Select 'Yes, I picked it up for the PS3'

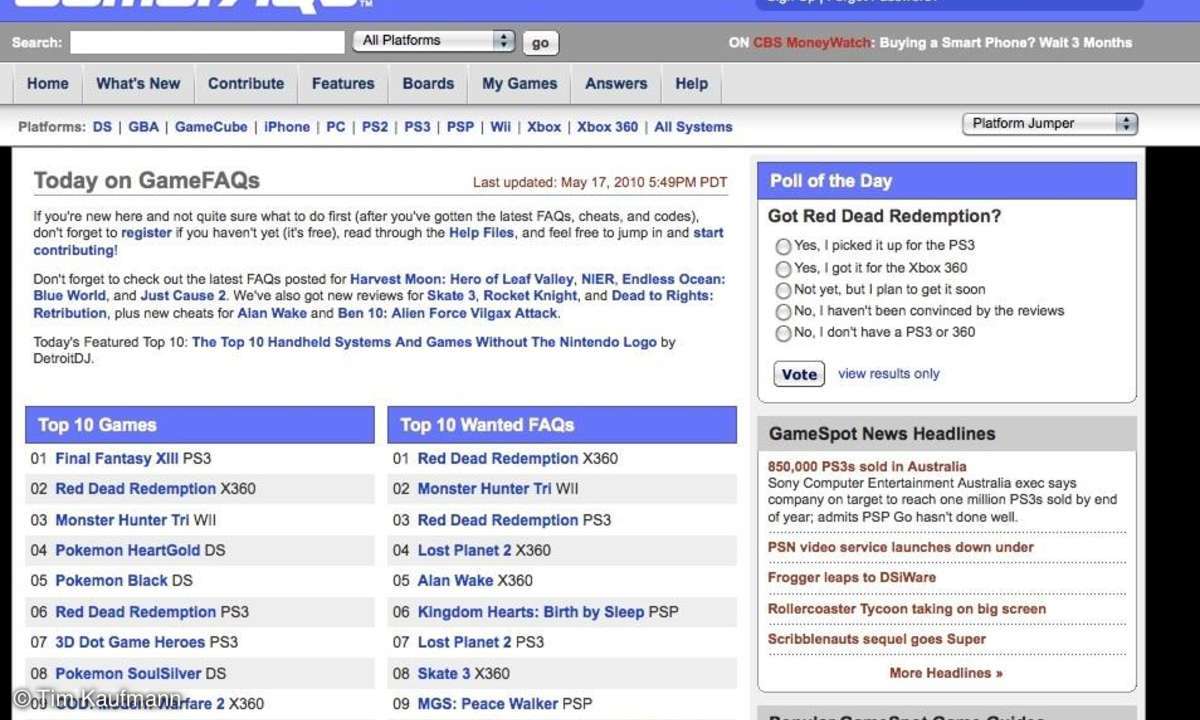(783, 246)
